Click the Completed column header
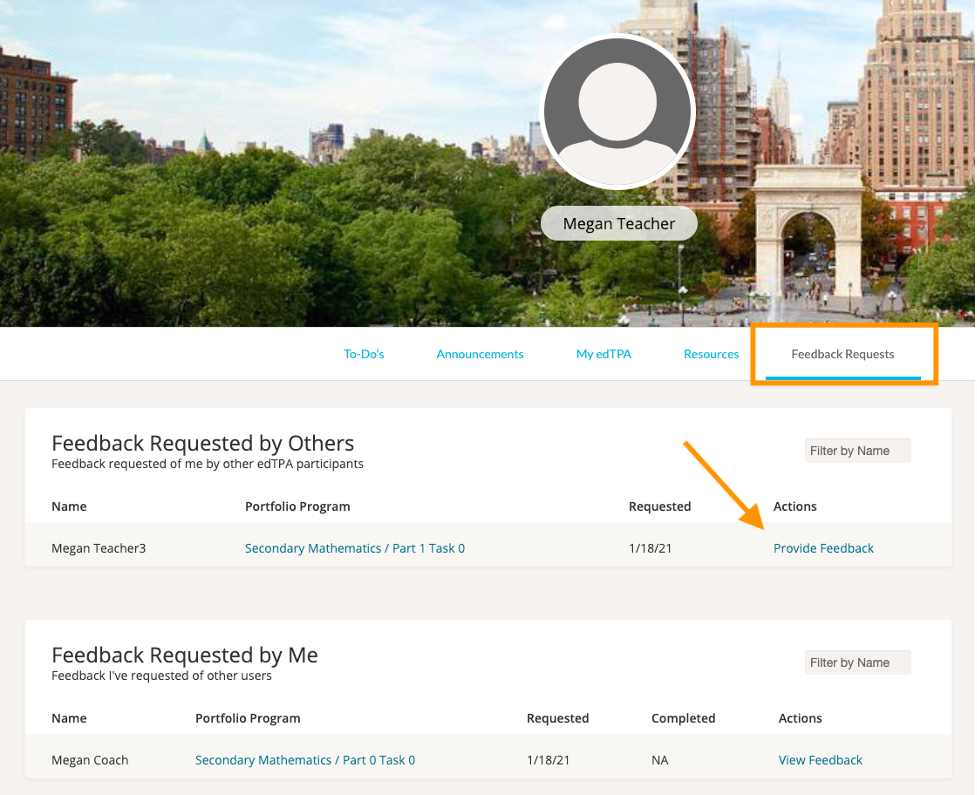Image resolution: width=977 pixels, height=795 pixels. tap(683, 718)
